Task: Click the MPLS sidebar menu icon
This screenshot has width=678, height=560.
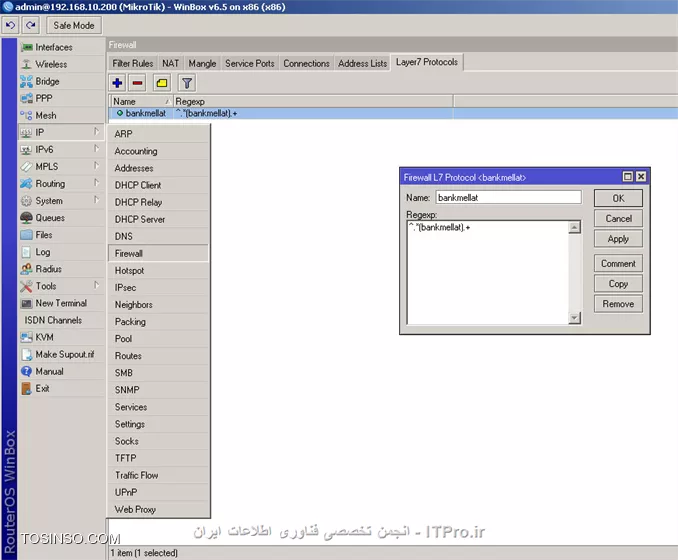Action: [26, 166]
